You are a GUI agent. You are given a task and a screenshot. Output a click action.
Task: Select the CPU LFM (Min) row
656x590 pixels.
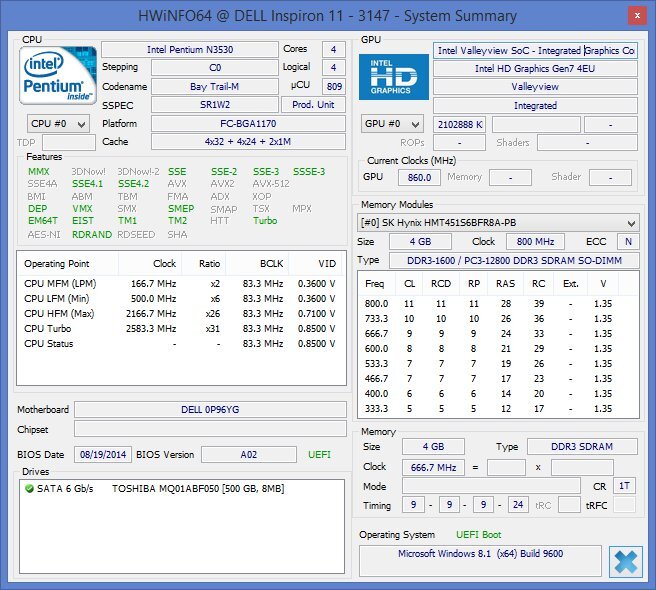point(181,299)
